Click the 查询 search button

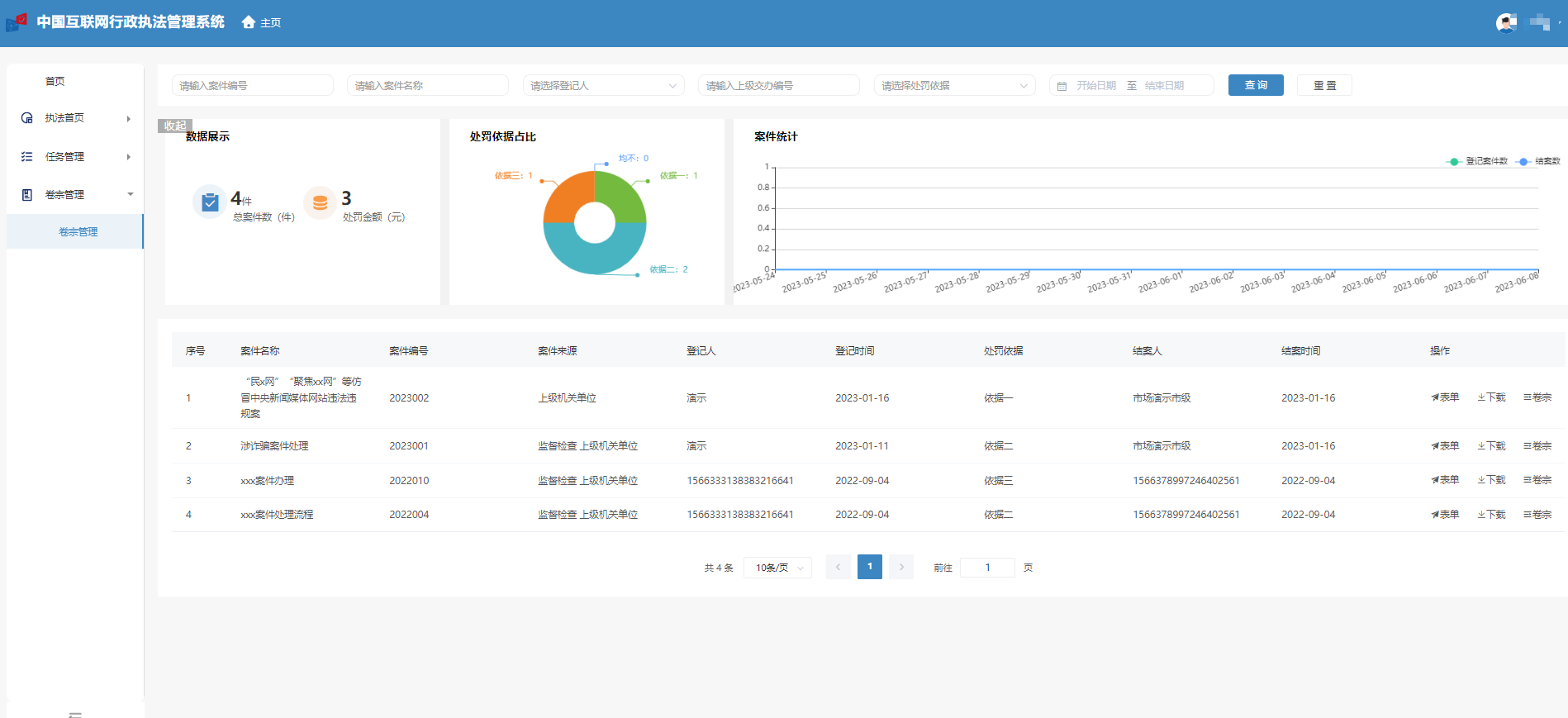coord(1256,85)
